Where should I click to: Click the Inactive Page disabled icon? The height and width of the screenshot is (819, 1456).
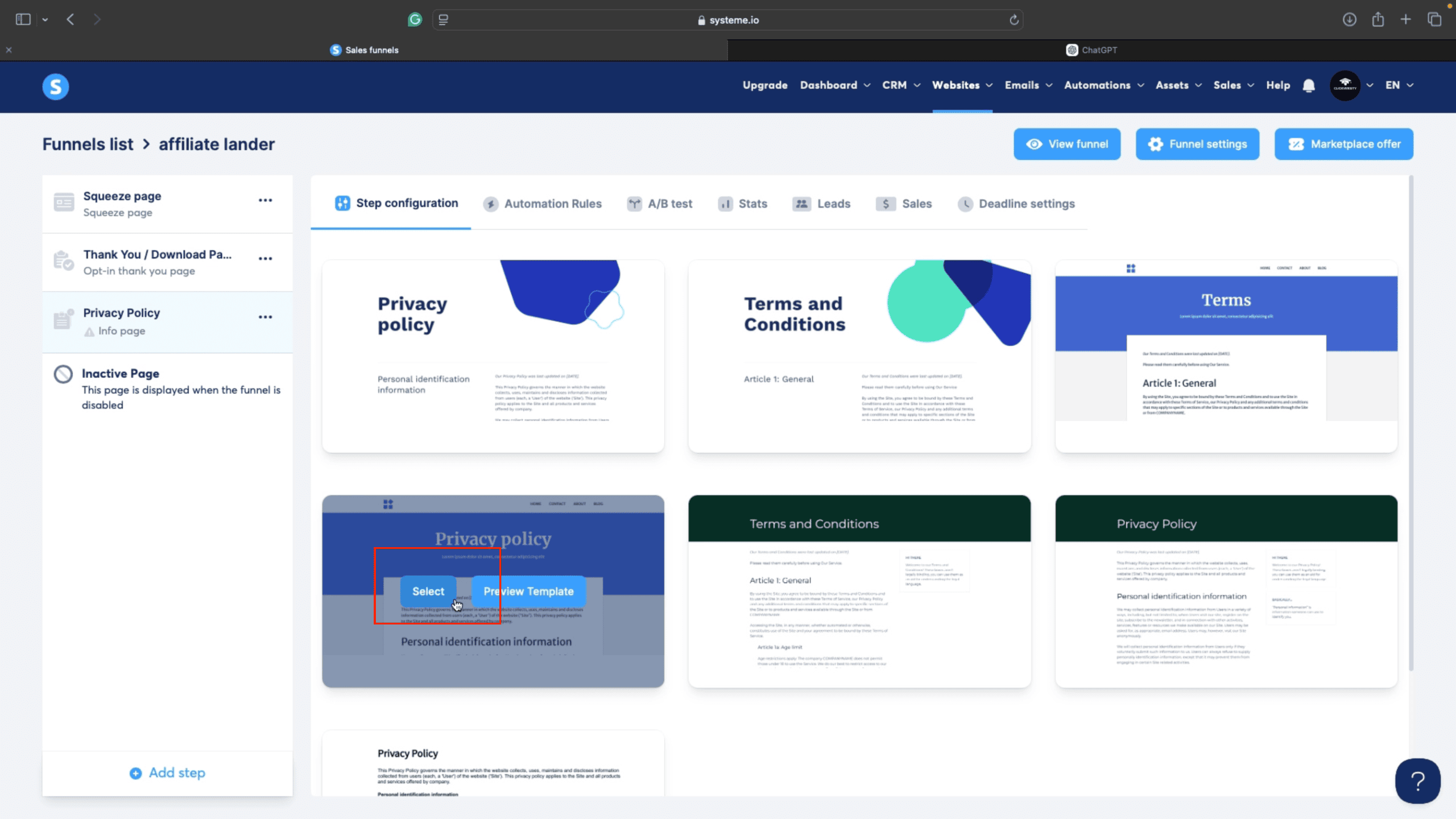click(x=63, y=374)
